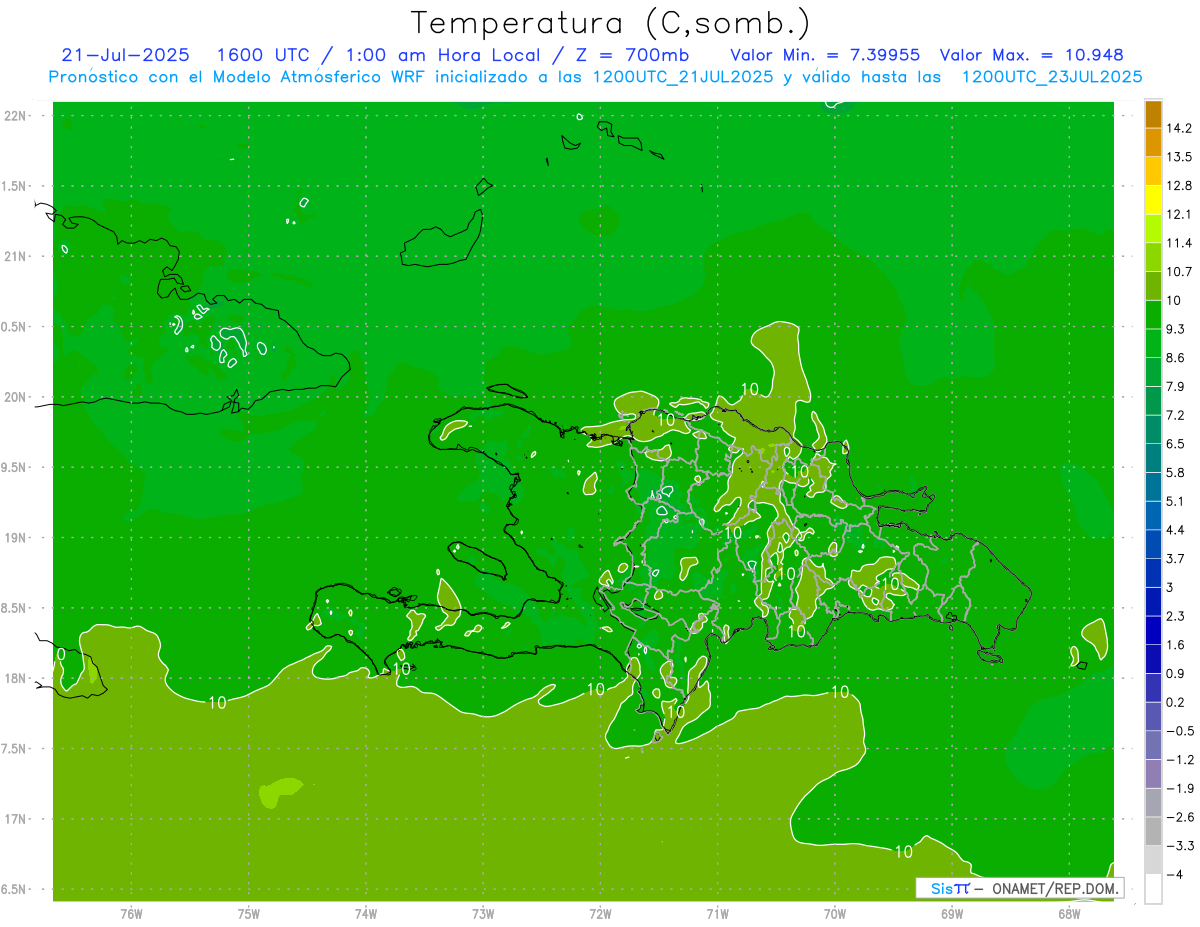Click the 75W longitude axis label
The height and width of the screenshot is (927, 1200).
(x=248, y=914)
